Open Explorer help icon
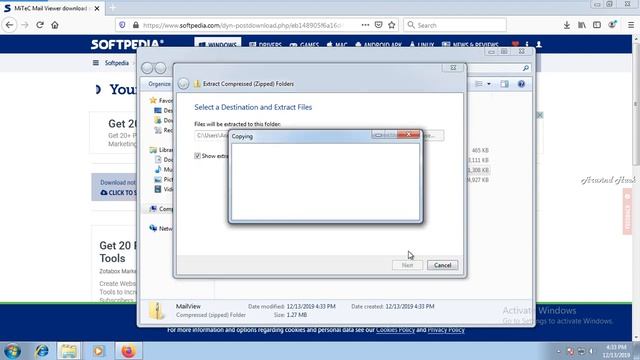 click(521, 84)
